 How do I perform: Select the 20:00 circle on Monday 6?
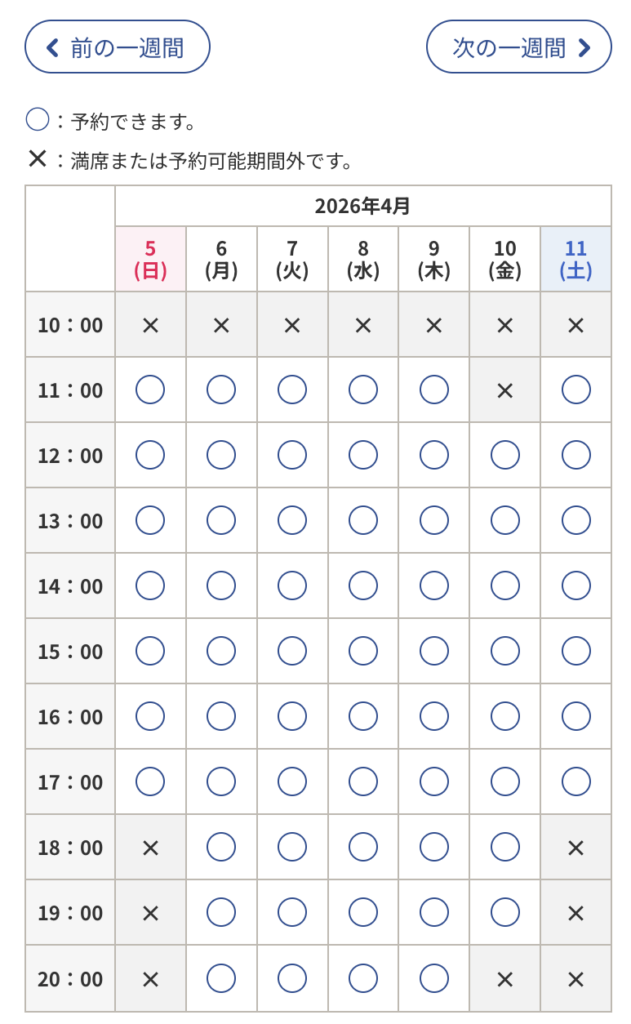[221, 978]
